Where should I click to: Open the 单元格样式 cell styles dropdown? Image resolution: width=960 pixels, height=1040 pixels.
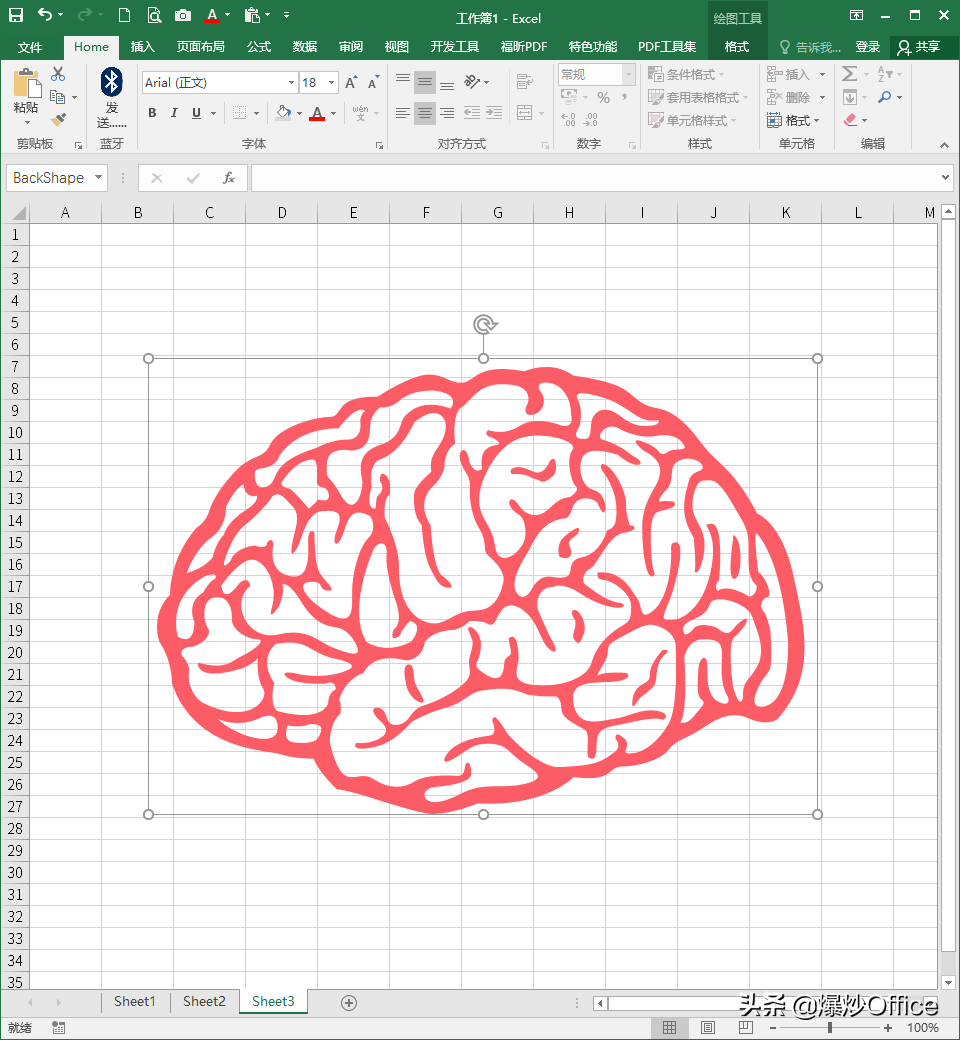click(x=692, y=120)
